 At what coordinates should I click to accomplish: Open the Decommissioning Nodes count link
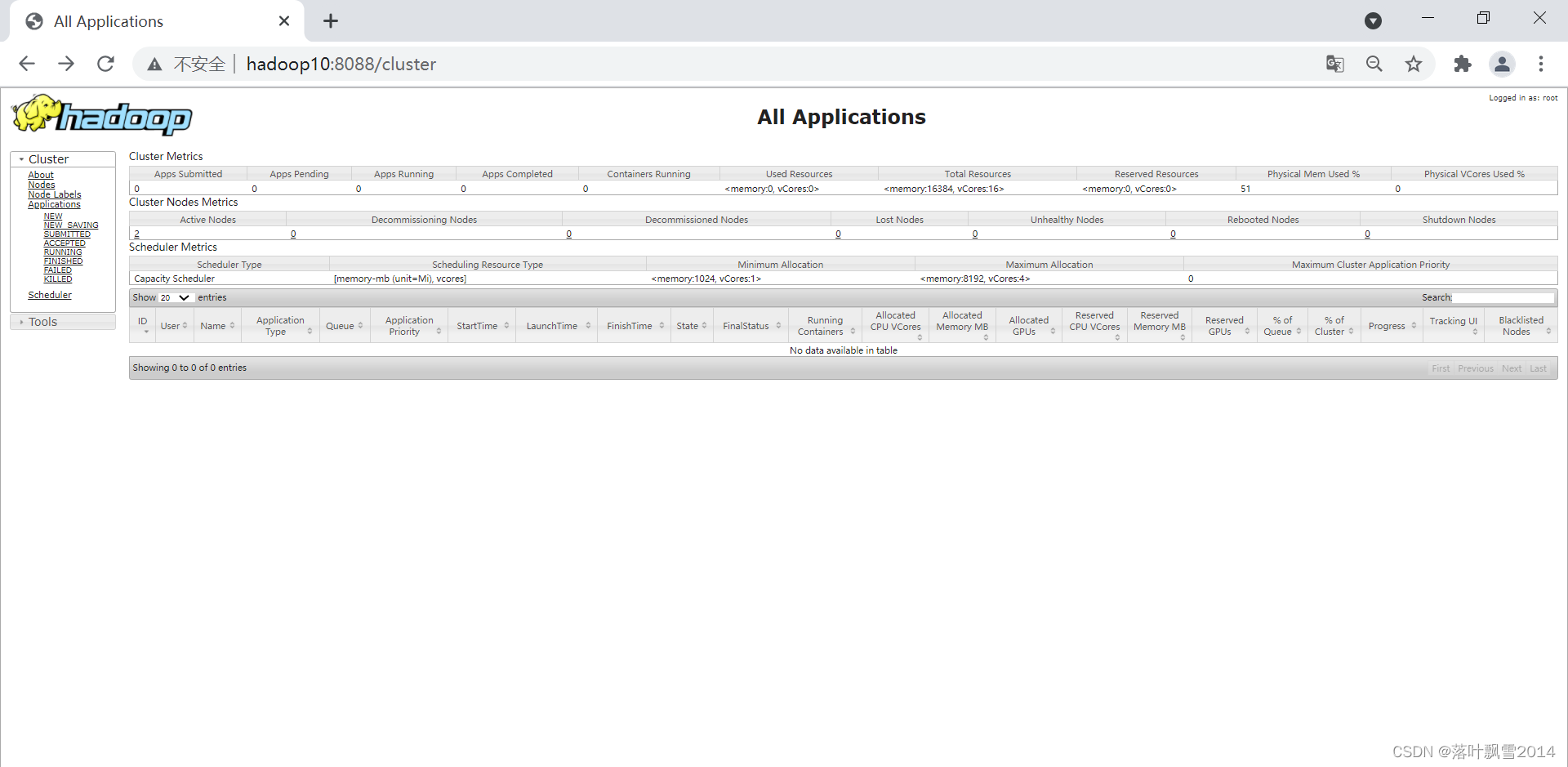[293, 234]
